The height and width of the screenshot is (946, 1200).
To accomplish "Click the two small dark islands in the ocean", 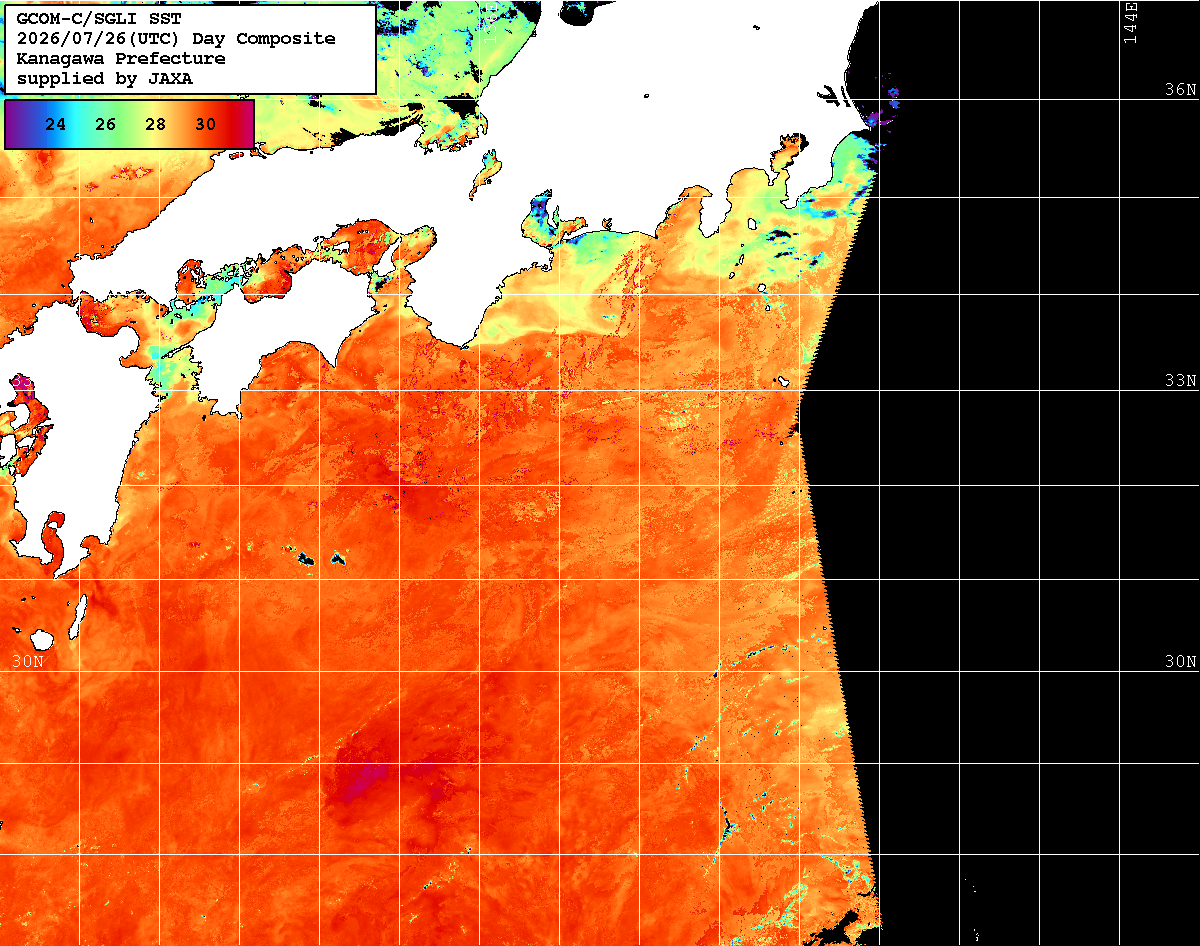I will click(320, 557).
